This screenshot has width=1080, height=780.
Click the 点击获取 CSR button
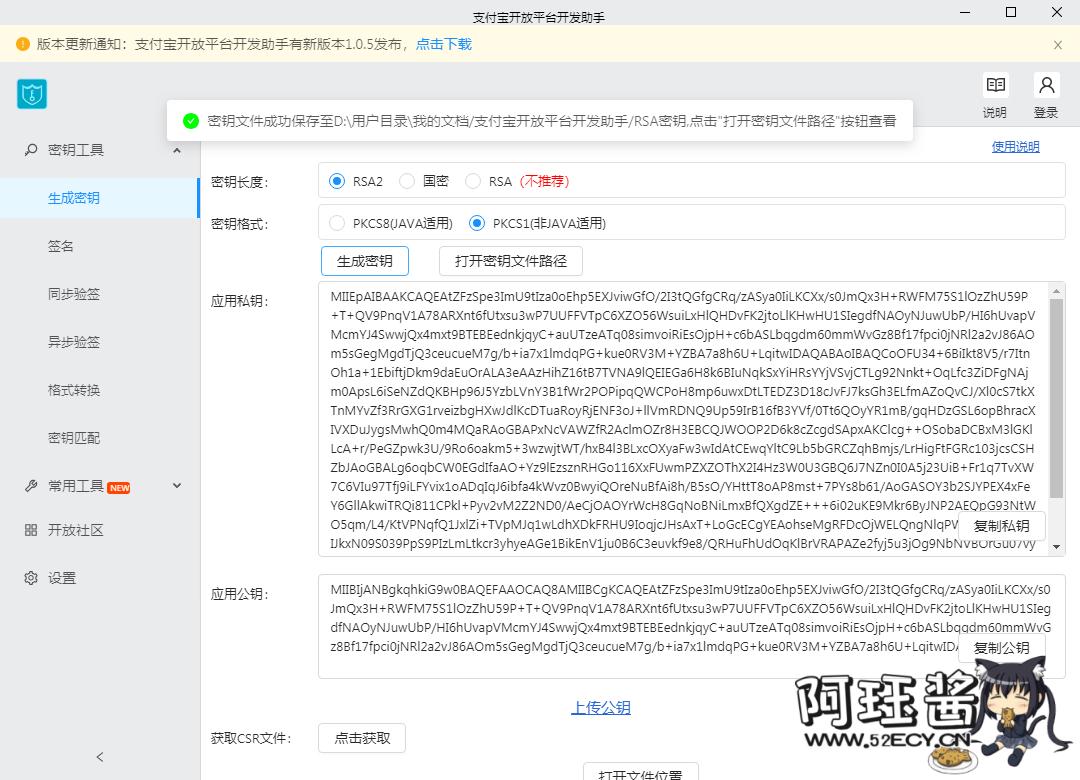pos(362,739)
